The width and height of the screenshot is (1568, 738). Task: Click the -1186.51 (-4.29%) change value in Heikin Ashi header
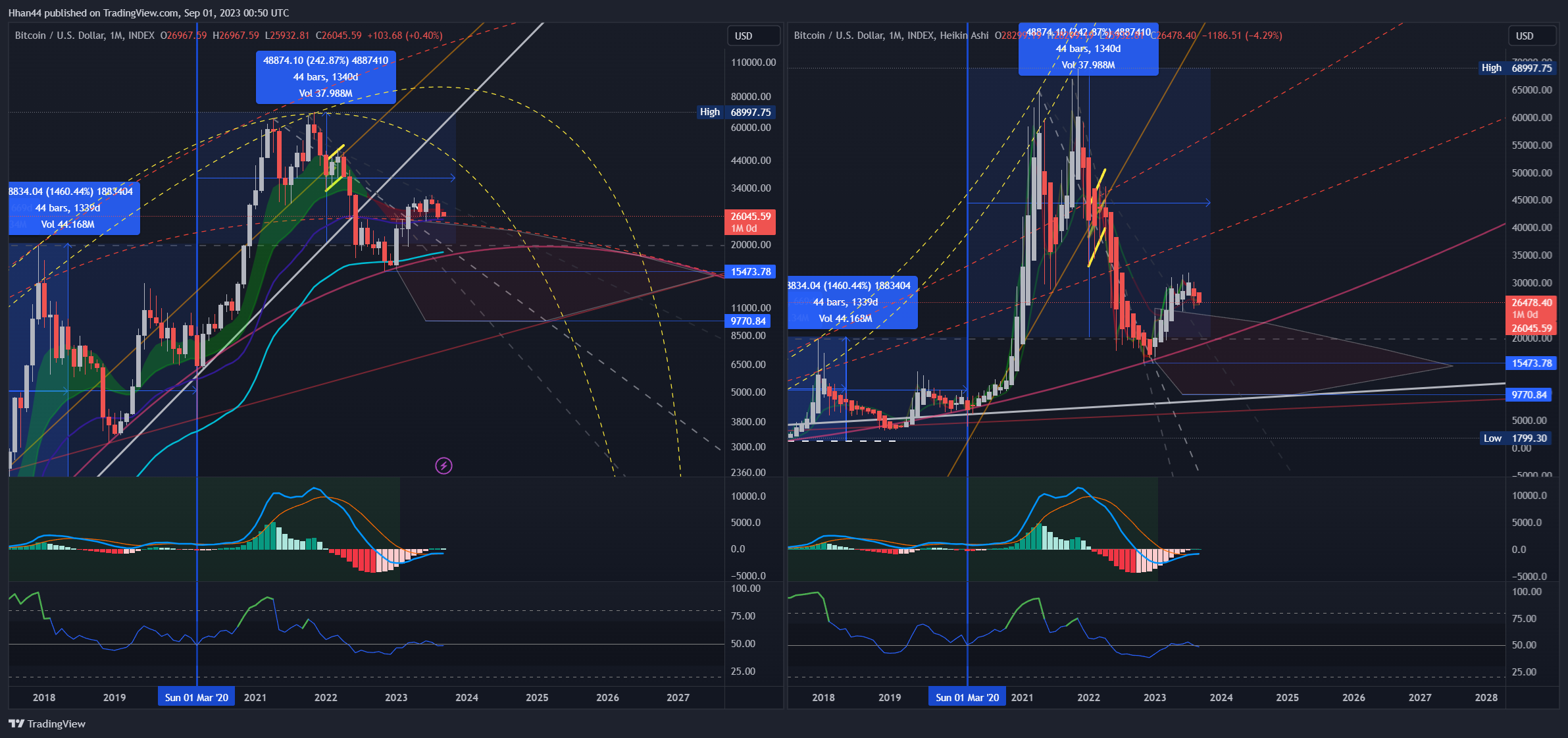(1242, 36)
